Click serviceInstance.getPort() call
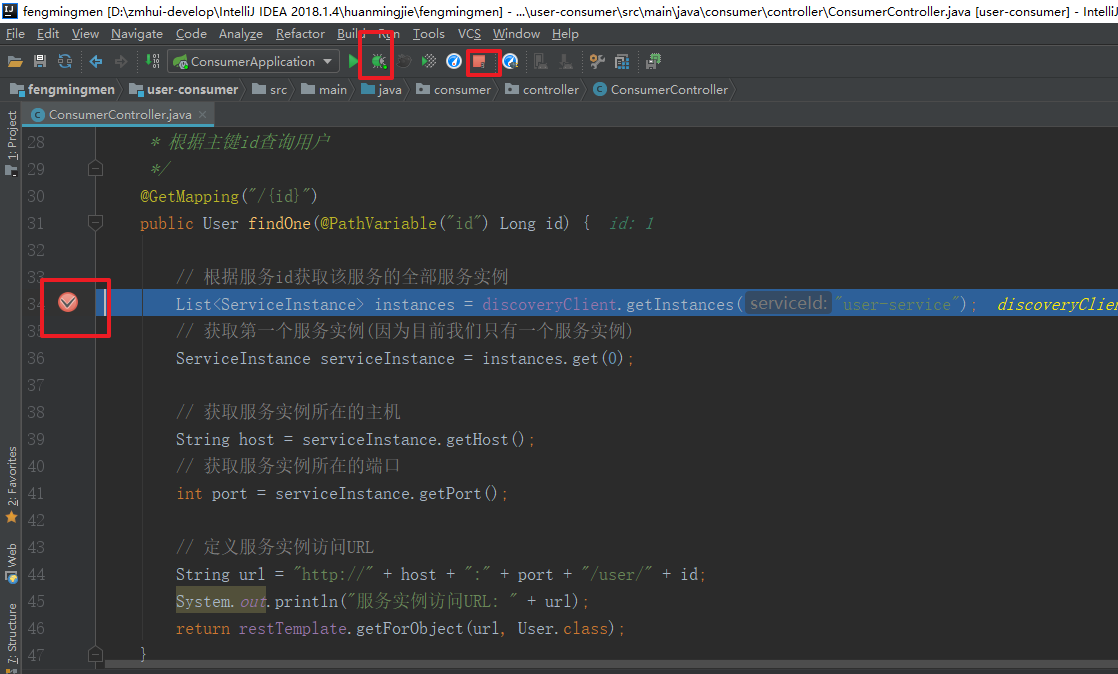 [x=386, y=494]
